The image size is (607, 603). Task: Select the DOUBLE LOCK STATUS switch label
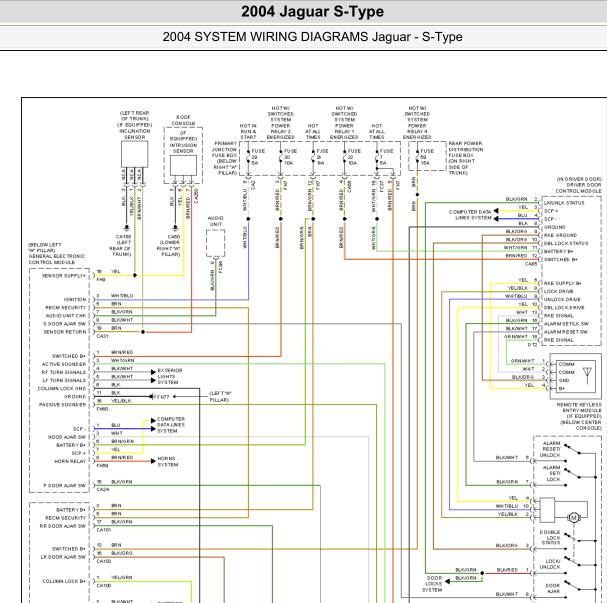550,538
